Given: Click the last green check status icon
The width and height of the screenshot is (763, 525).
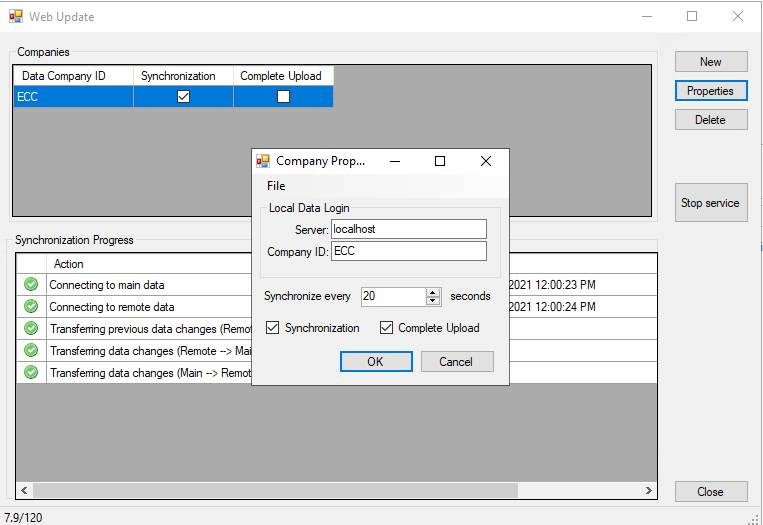Looking at the screenshot, I should (31, 373).
